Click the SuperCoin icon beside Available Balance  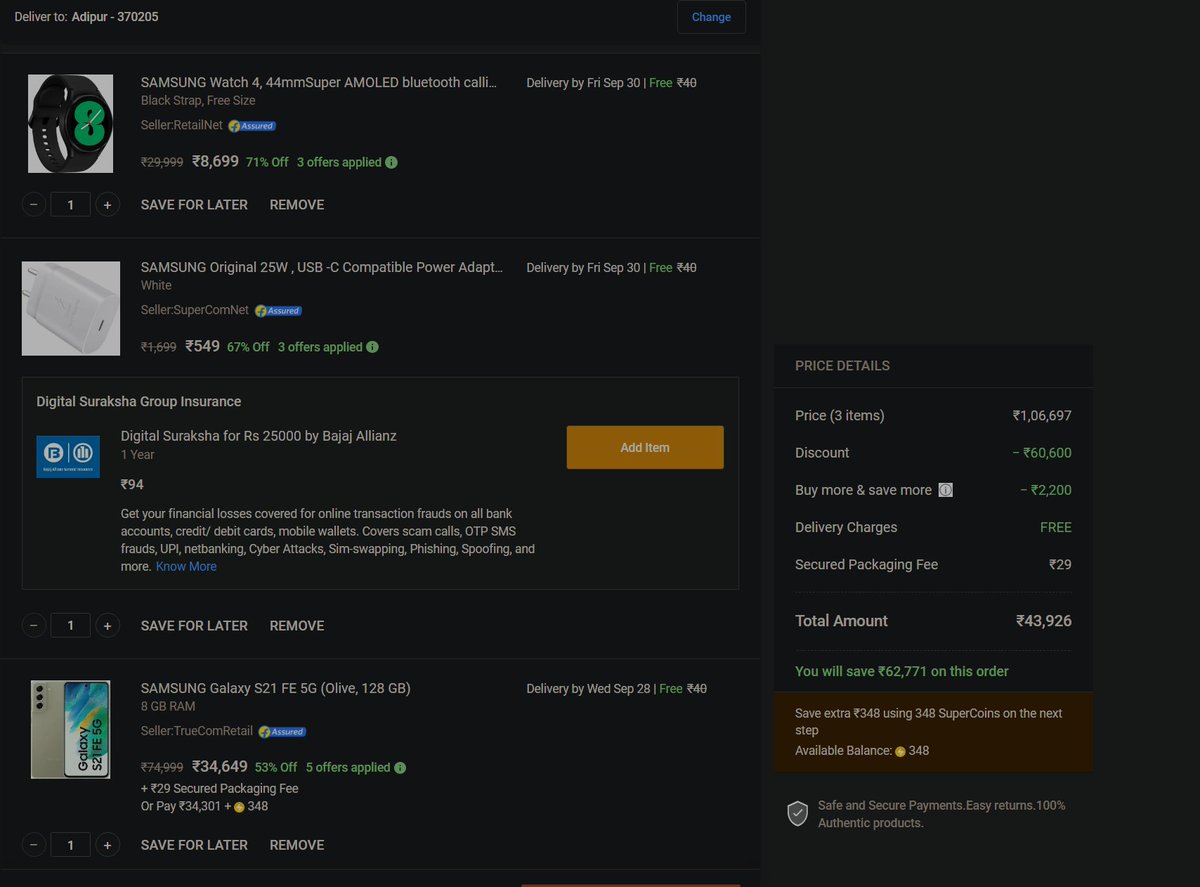[x=900, y=751]
